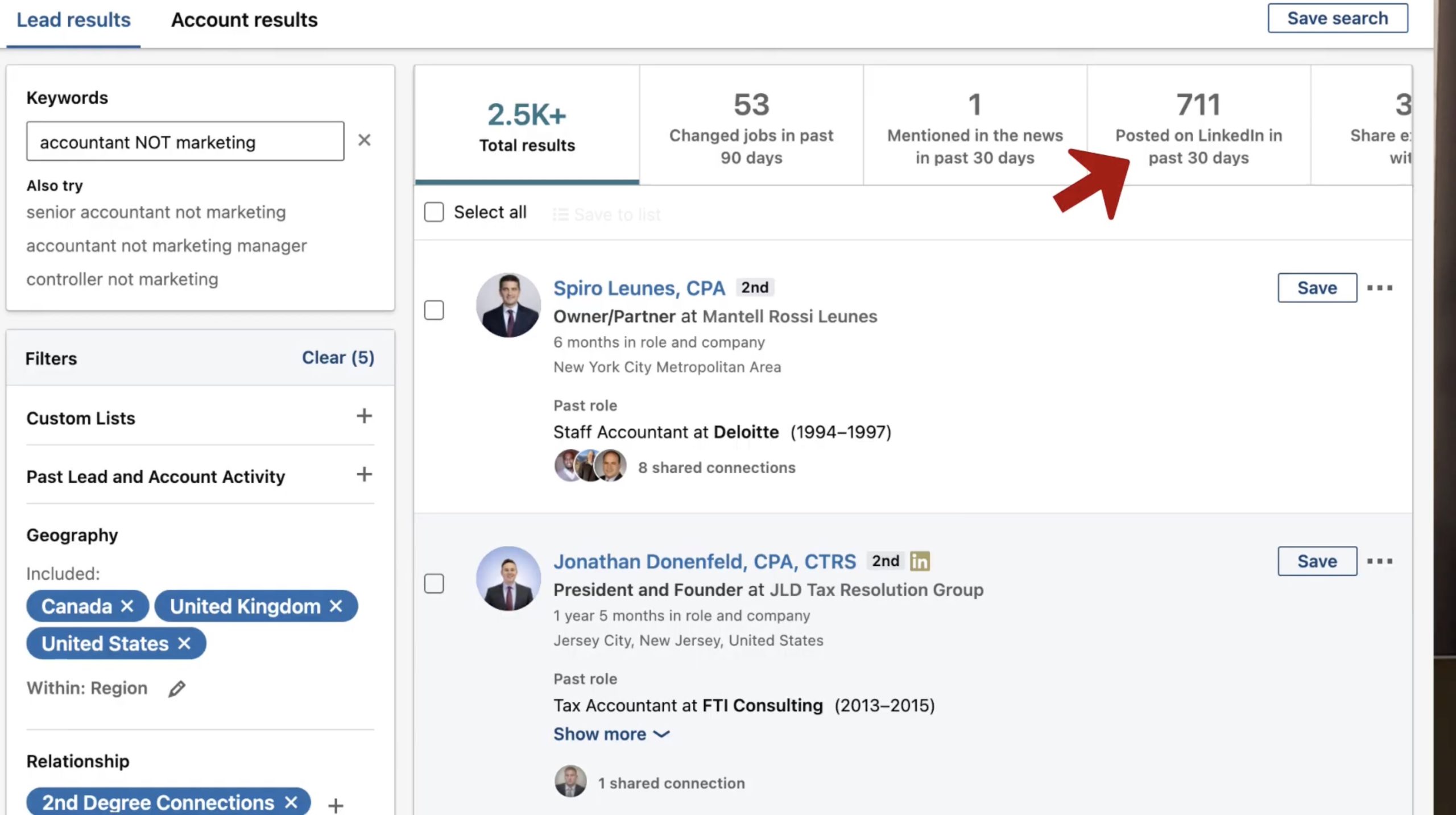
Task: Switch to Account results tab
Action: click(245, 20)
